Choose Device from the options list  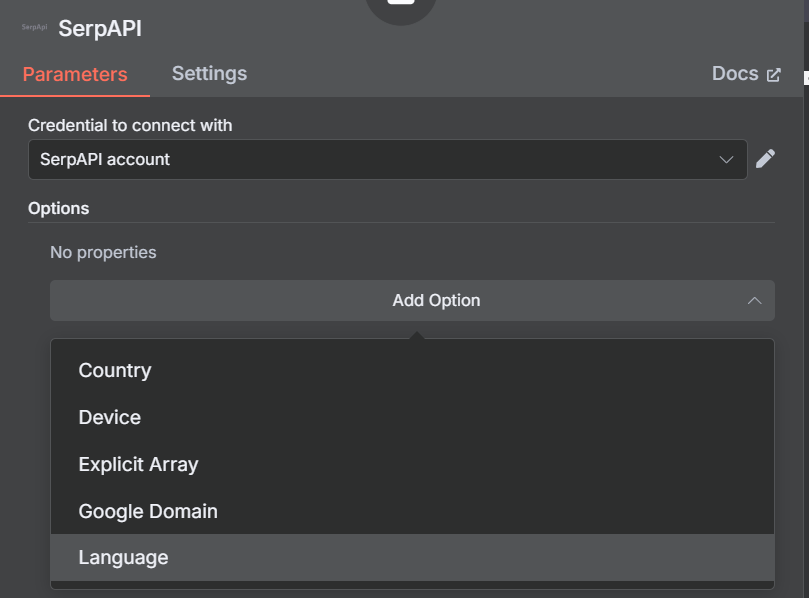[412, 417]
